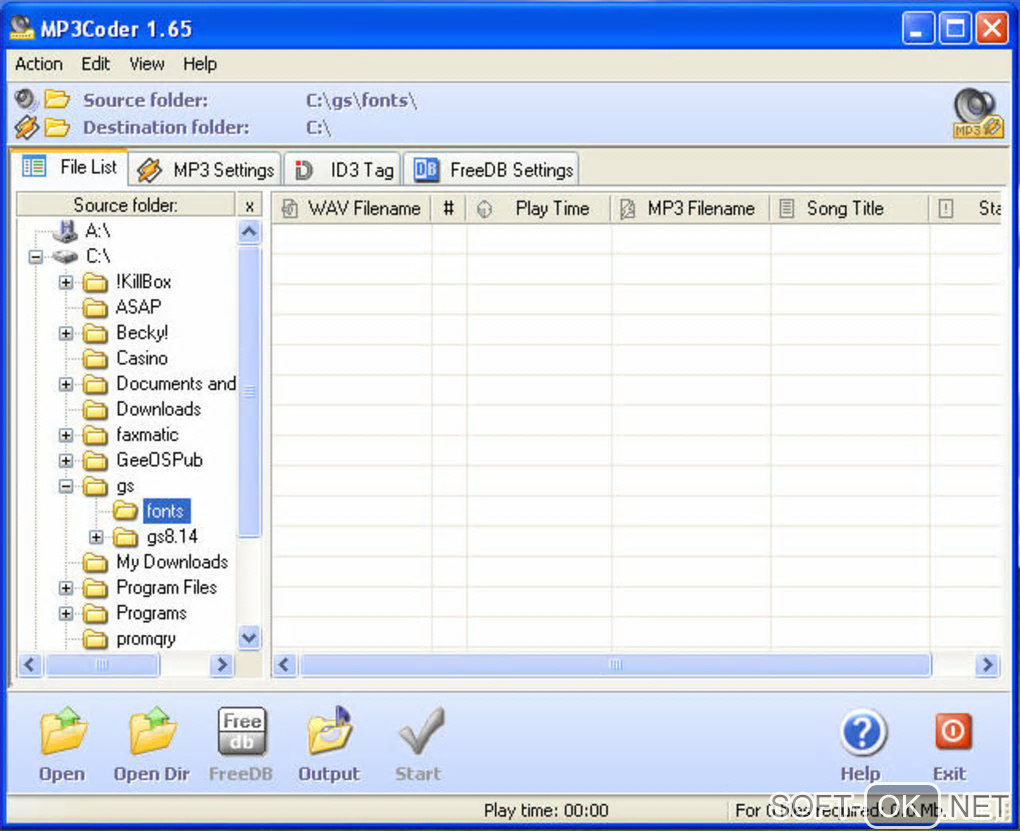Click the Source folder label in header
The width and height of the screenshot is (1020, 831).
(x=146, y=100)
